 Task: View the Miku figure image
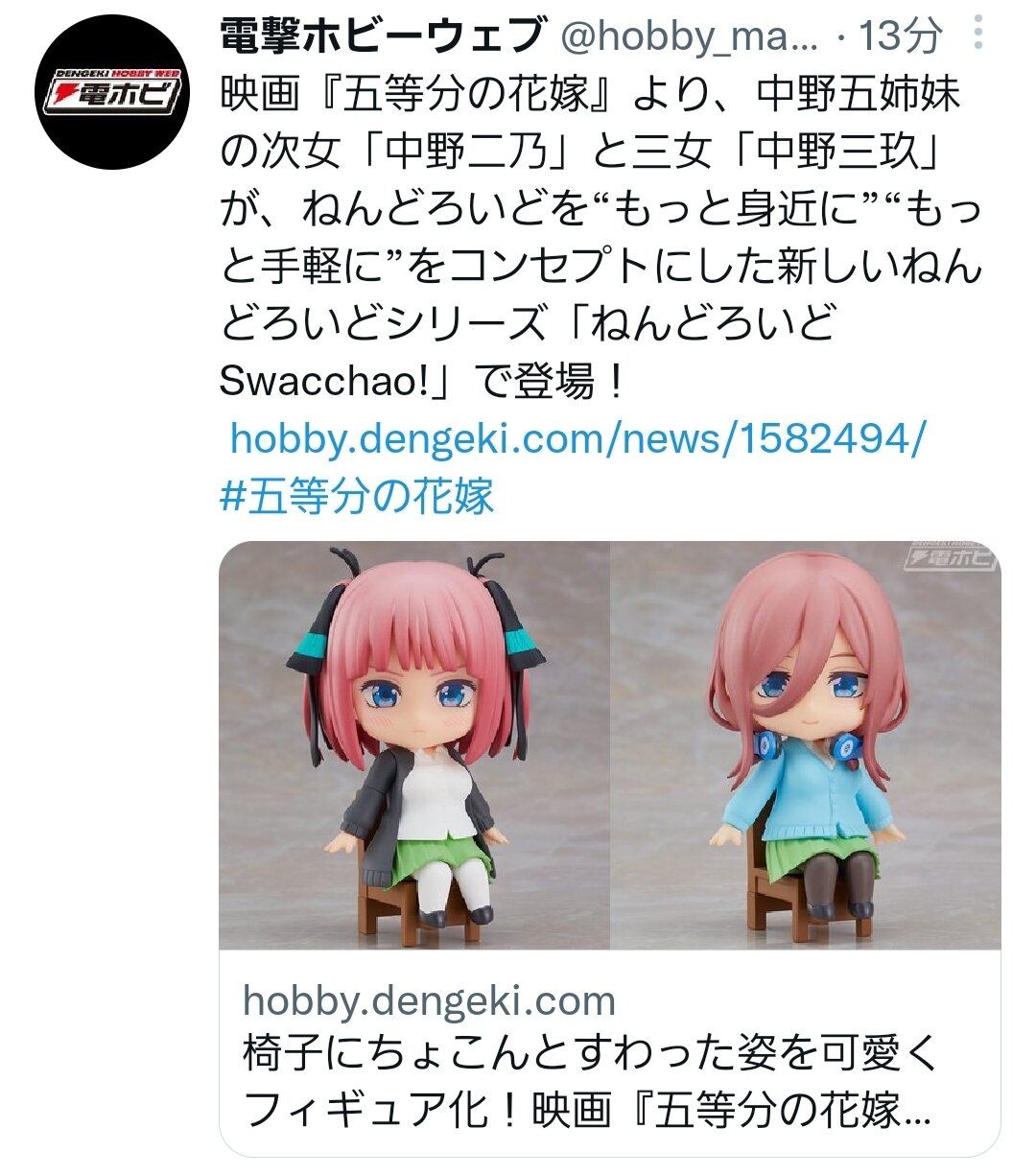[x=807, y=745]
